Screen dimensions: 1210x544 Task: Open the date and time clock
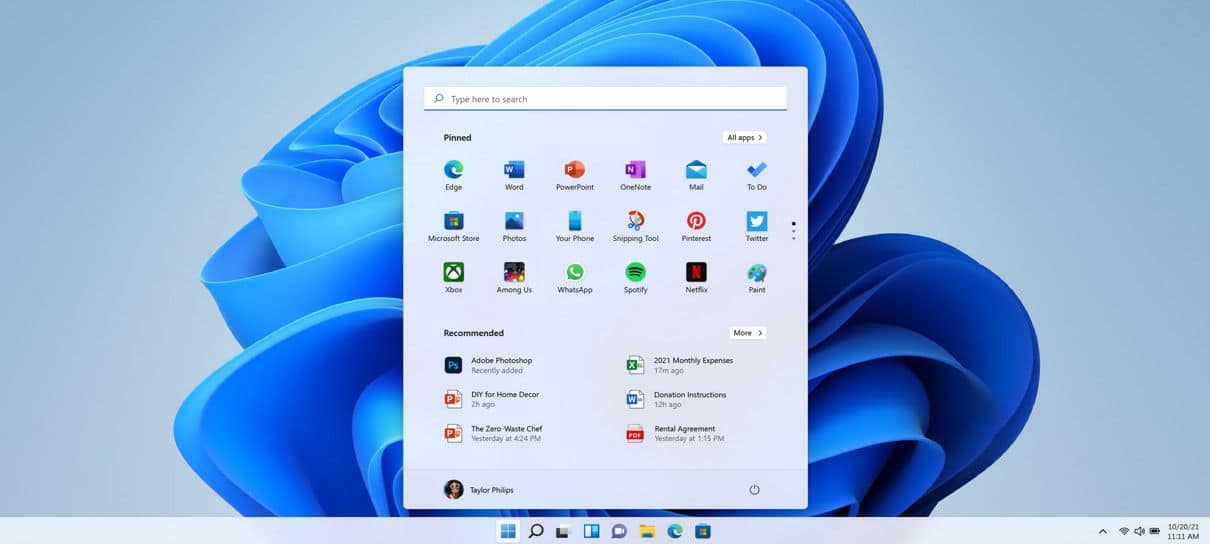(x=1183, y=531)
